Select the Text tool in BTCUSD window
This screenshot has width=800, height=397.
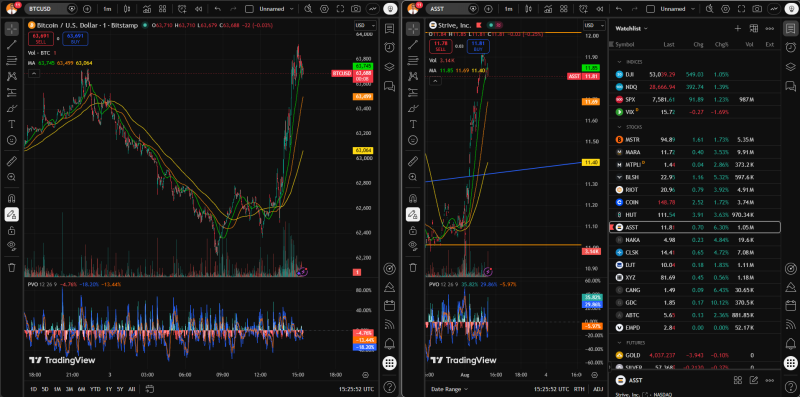tap(12, 124)
